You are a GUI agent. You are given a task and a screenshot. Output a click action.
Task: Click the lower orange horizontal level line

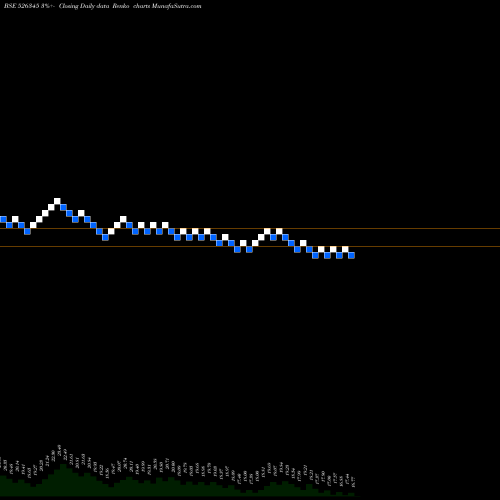point(250,247)
